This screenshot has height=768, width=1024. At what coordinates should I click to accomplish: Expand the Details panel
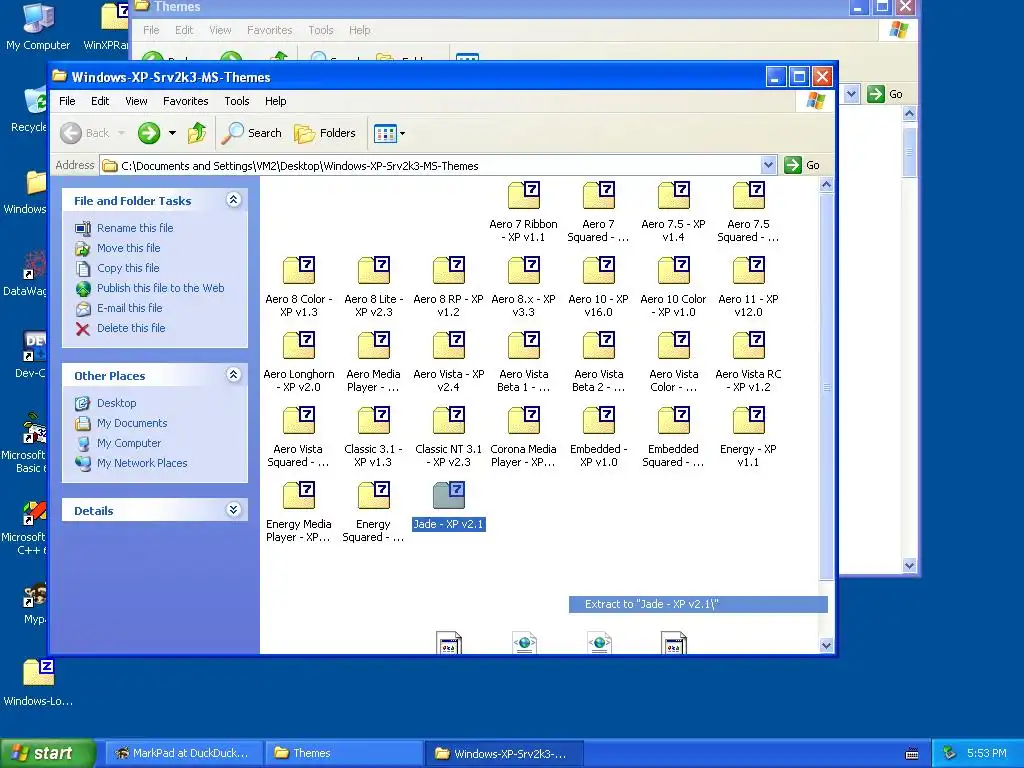click(233, 510)
